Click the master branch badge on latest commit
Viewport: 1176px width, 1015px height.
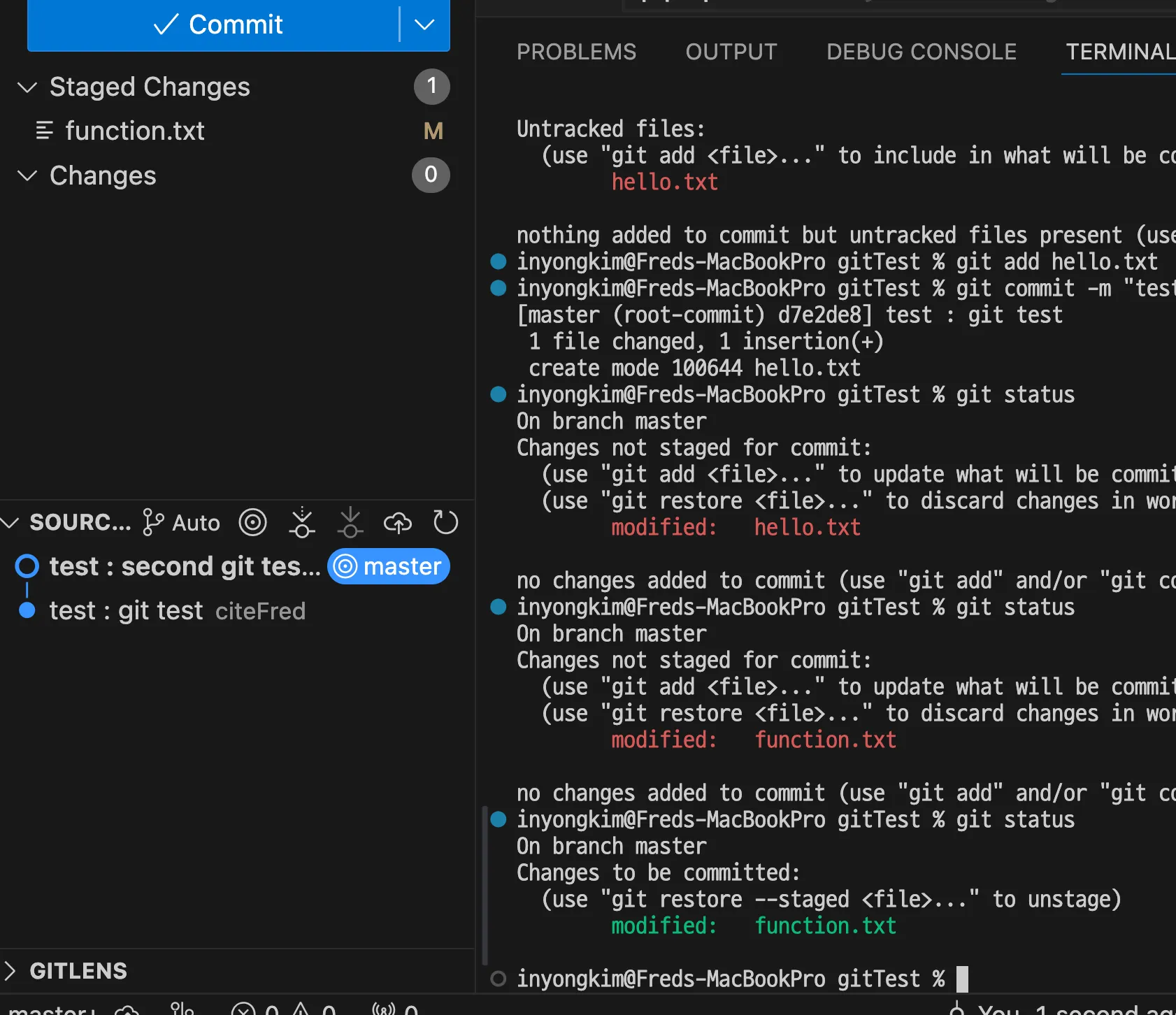[389, 566]
